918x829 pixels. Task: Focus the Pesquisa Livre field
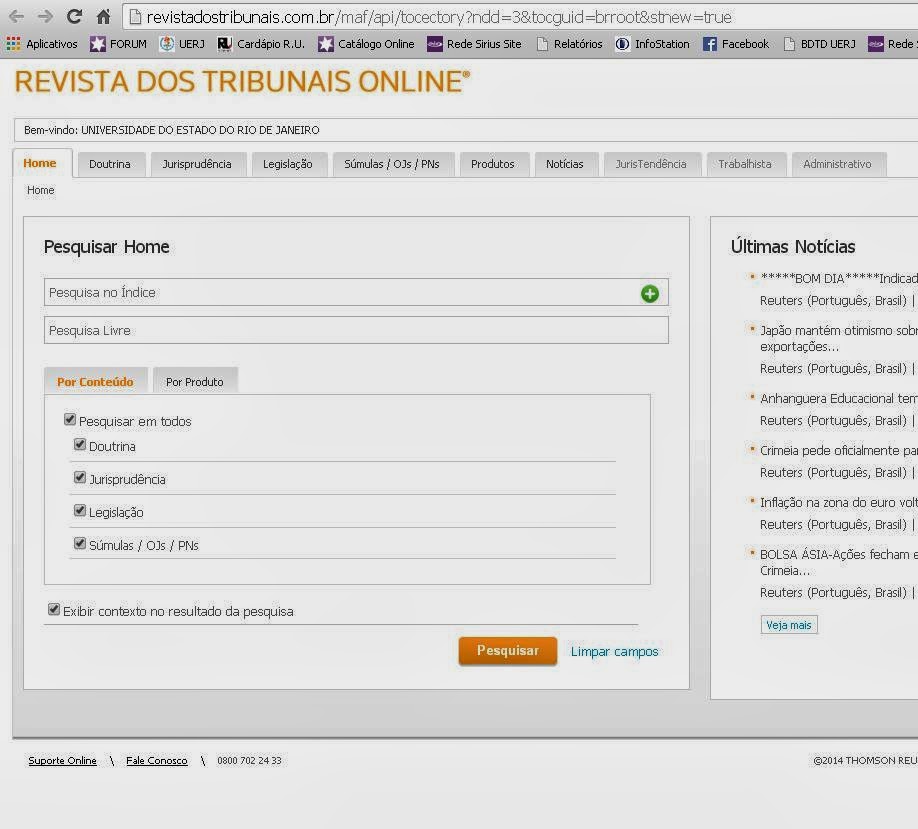356,330
